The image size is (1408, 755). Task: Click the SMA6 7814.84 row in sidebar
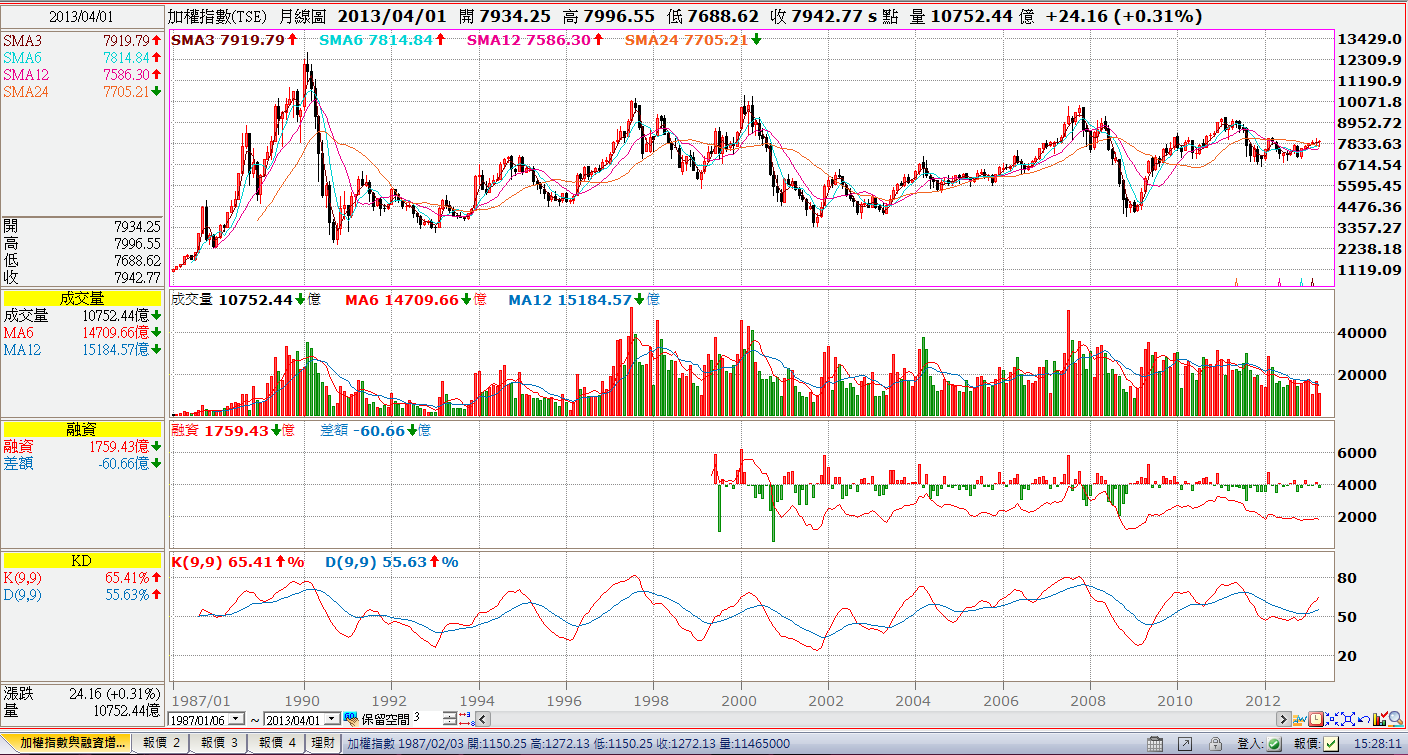[x=82, y=58]
